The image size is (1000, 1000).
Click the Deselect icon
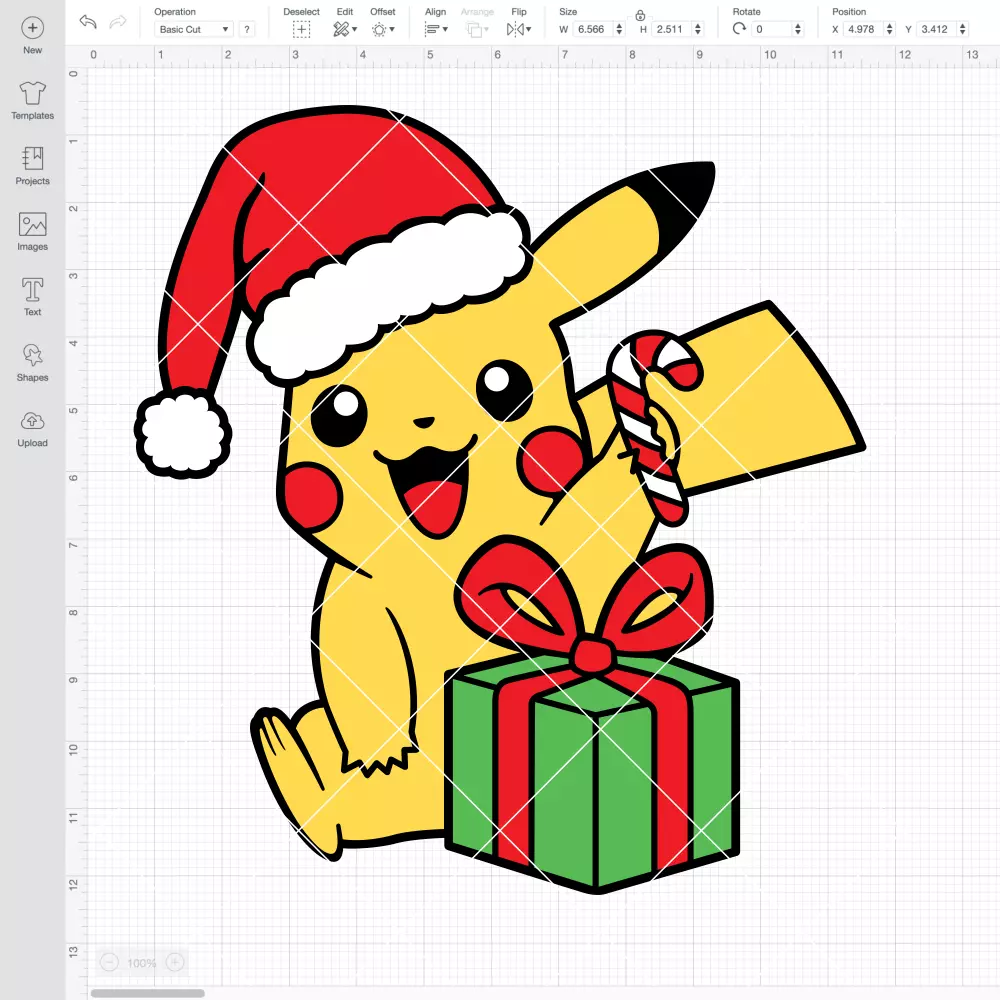[x=302, y=29]
